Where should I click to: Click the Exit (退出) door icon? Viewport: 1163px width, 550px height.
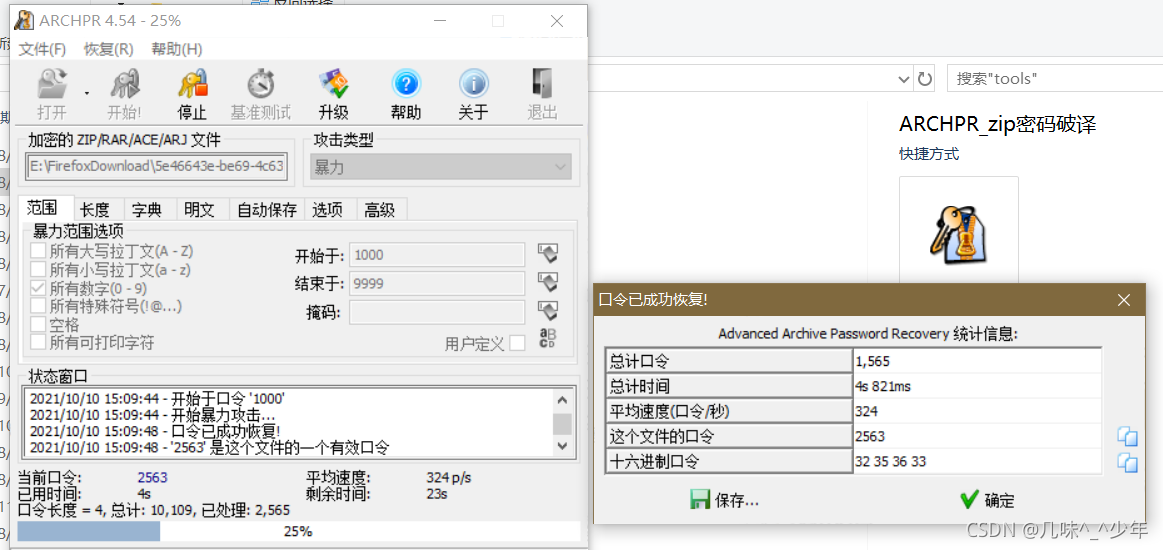(x=541, y=85)
